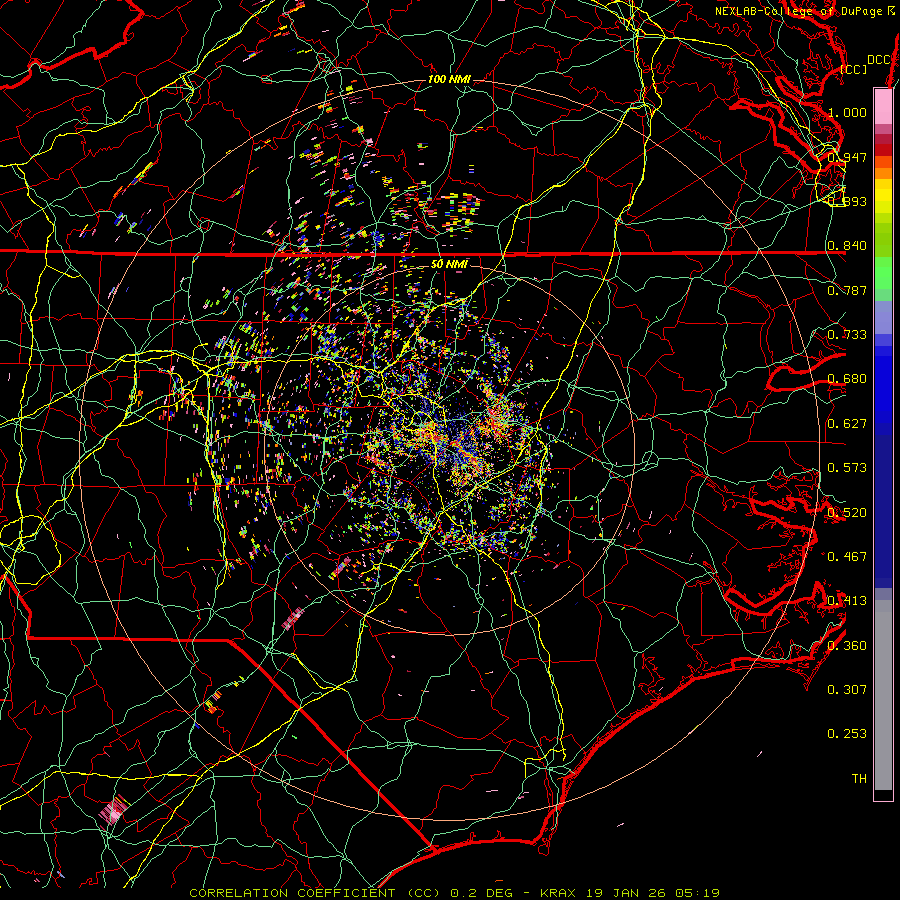Viewport: 900px width, 900px height.
Task: Click the 100 NMI range ring label
Action: pos(448,79)
